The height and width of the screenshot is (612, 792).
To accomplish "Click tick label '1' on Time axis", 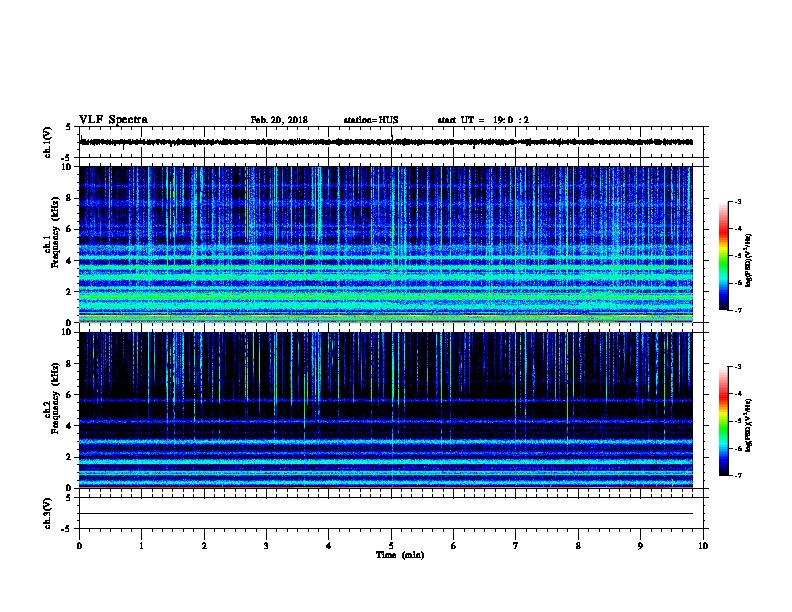I will click(x=141, y=546).
